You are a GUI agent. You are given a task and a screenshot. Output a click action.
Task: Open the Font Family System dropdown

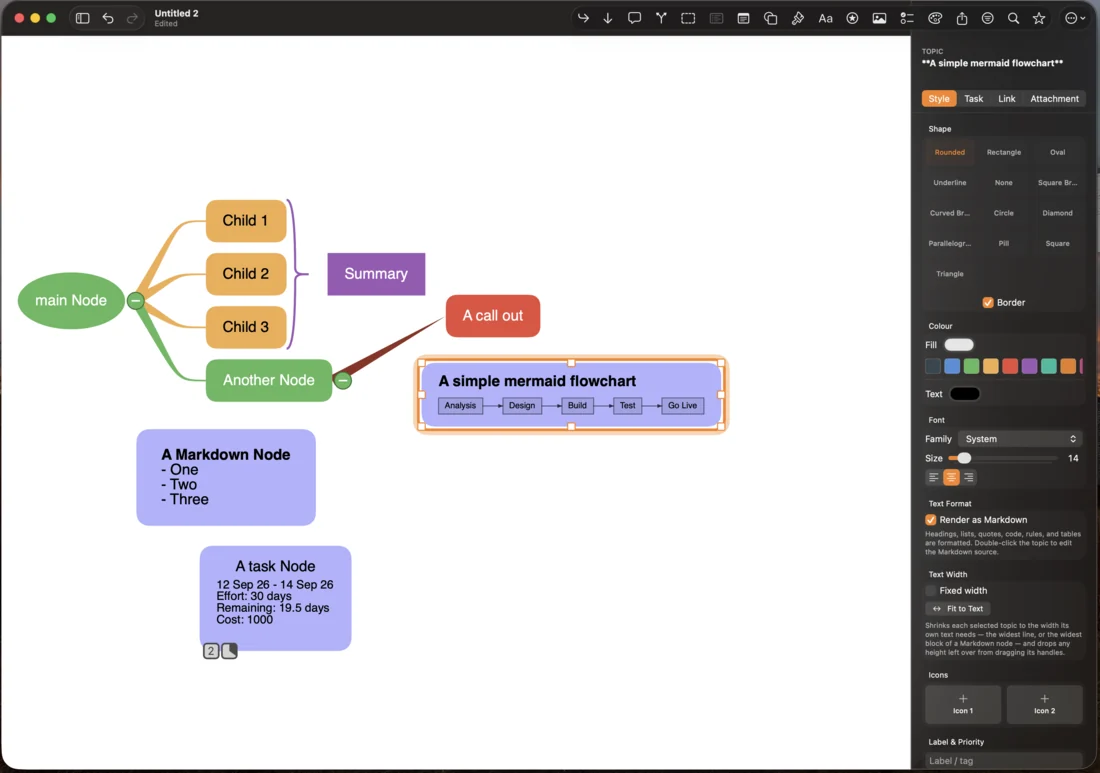coord(1020,439)
